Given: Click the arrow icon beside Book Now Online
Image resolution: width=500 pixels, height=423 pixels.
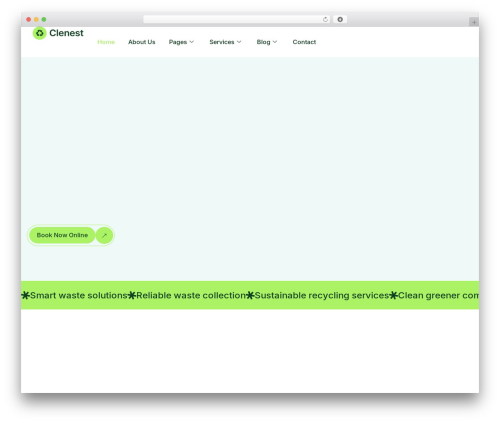Looking at the screenshot, I should coord(104,235).
